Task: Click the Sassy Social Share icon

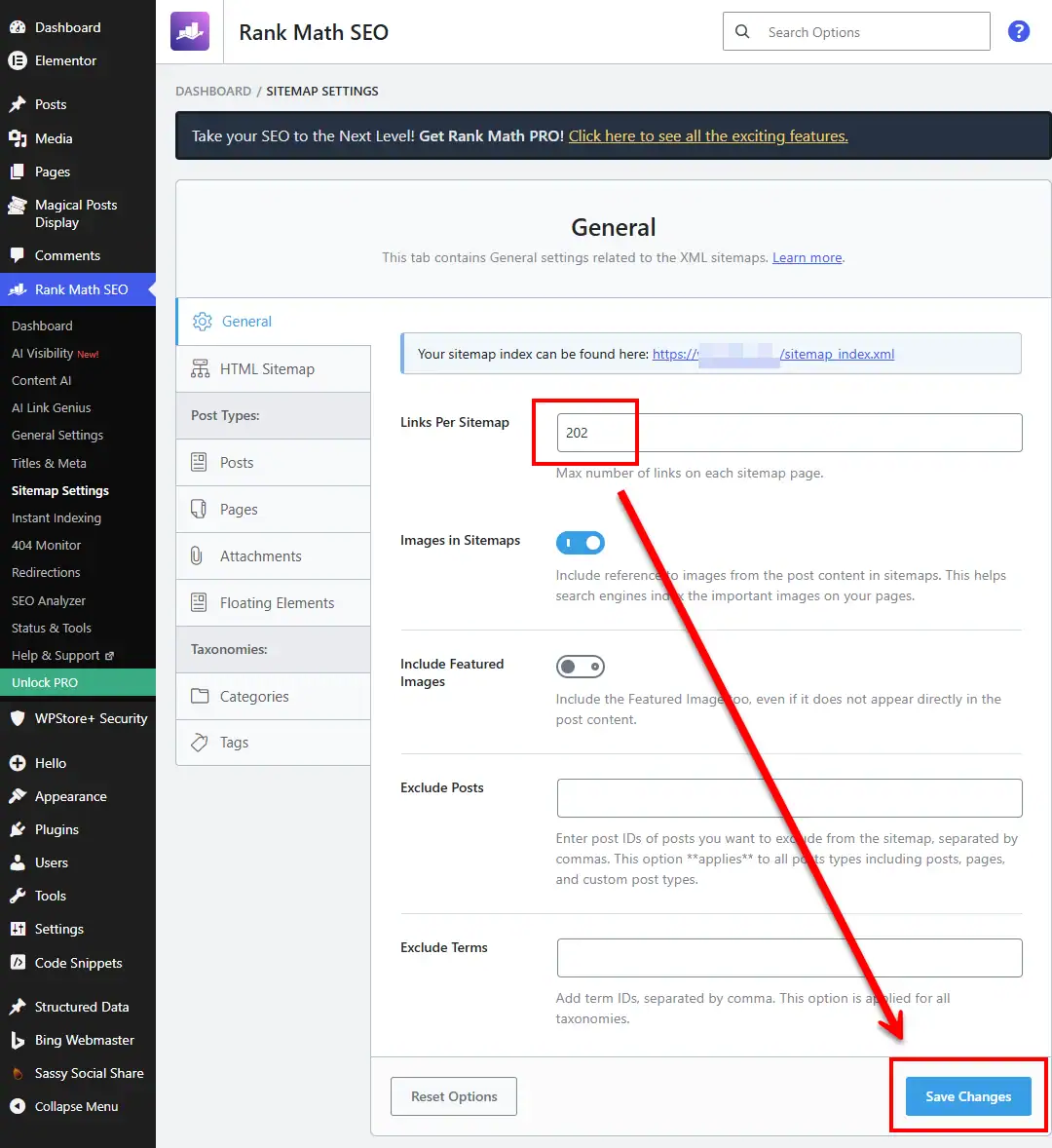Action: [x=18, y=1073]
